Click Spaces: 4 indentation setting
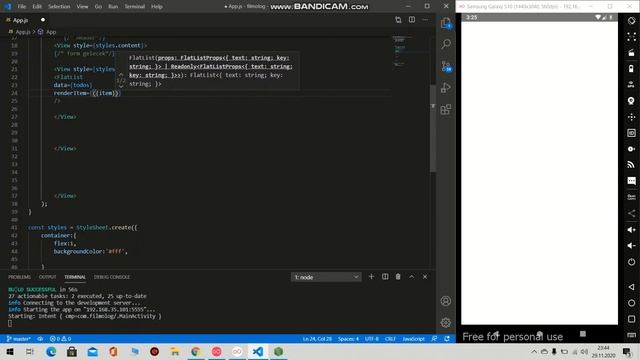The height and width of the screenshot is (360, 640). coord(348,339)
